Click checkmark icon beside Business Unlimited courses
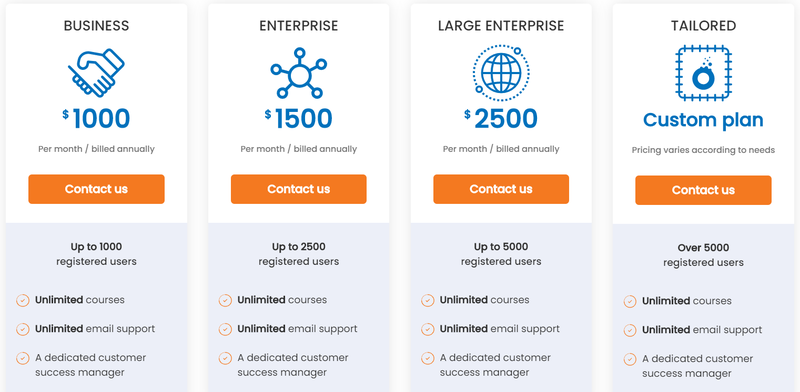Viewport: 800px width, 392px height. coord(22,300)
